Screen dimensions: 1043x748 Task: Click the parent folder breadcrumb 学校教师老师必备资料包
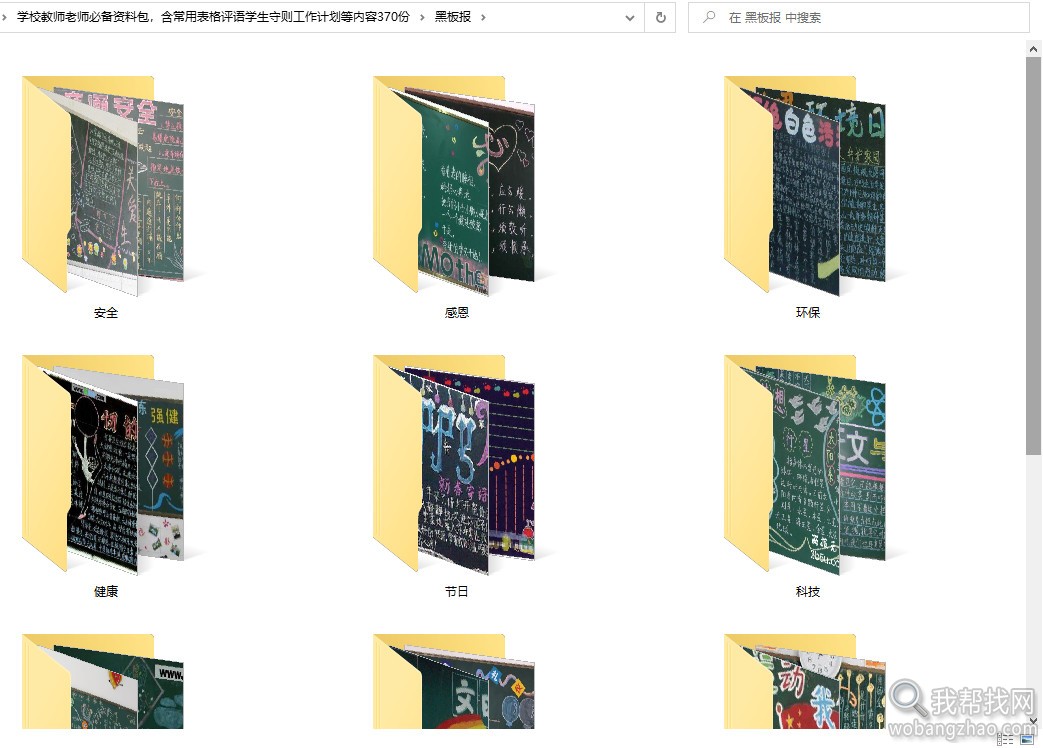click(x=214, y=17)
